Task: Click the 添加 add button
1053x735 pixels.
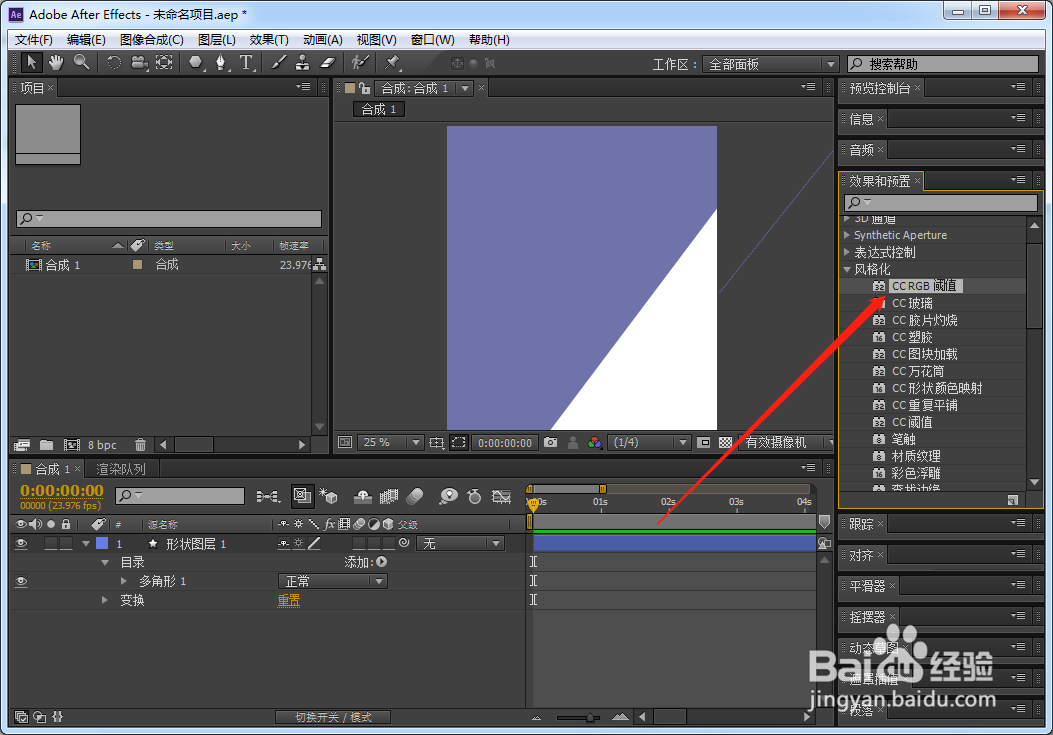Action: click(x=381, y=562)
